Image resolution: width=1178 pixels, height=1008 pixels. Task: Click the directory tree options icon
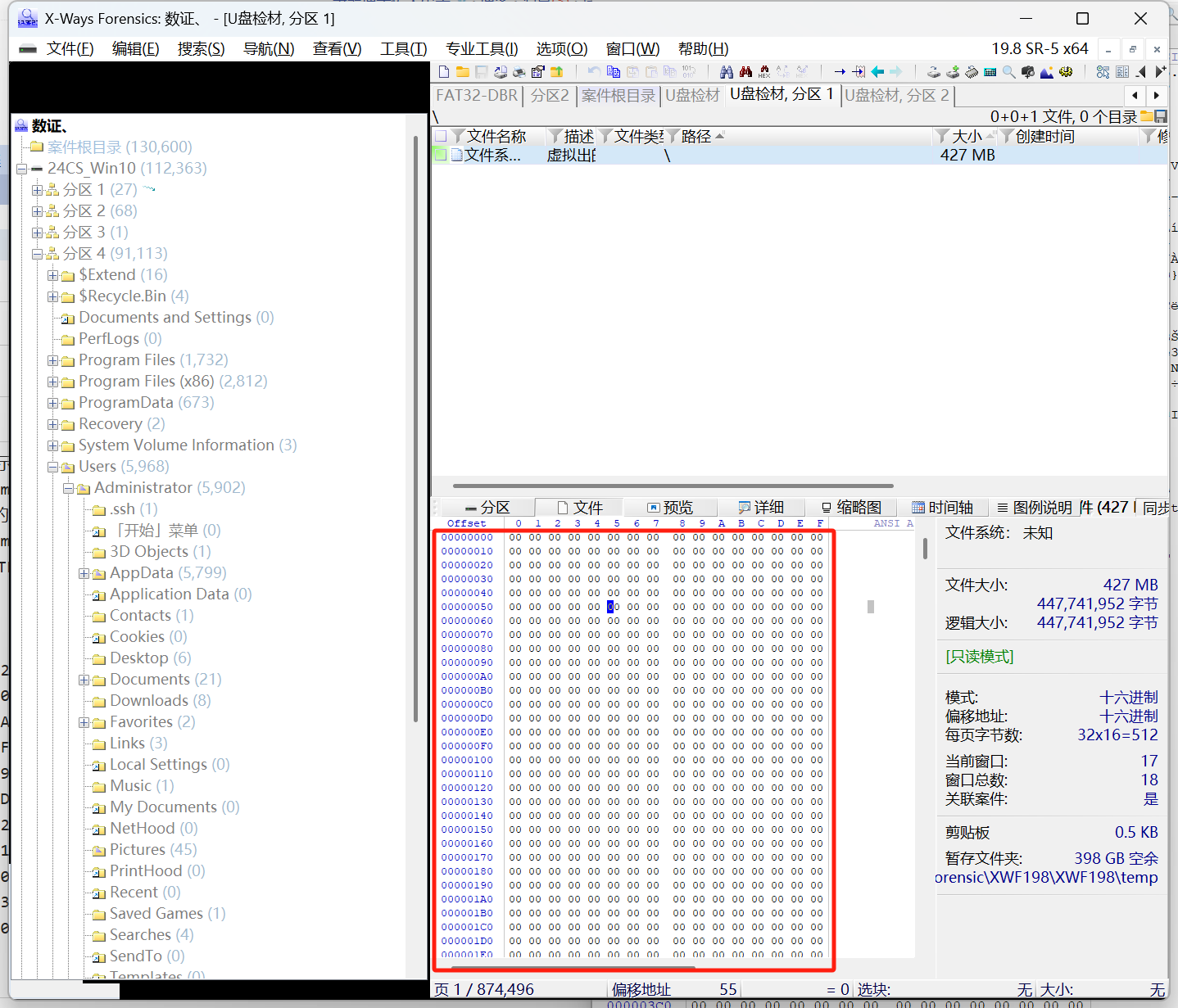click(x=1103, y=72)
